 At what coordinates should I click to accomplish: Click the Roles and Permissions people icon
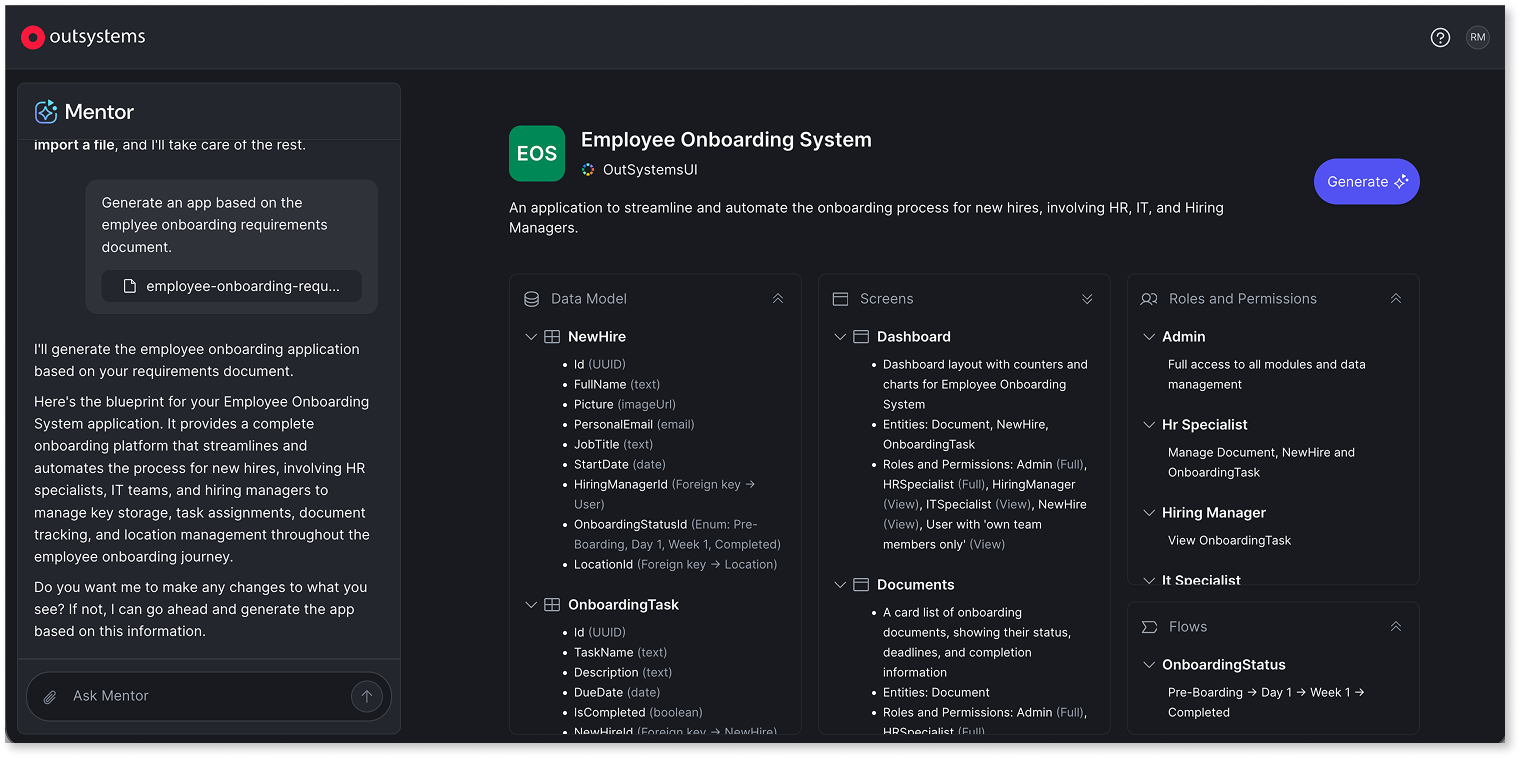[1150, 299]
